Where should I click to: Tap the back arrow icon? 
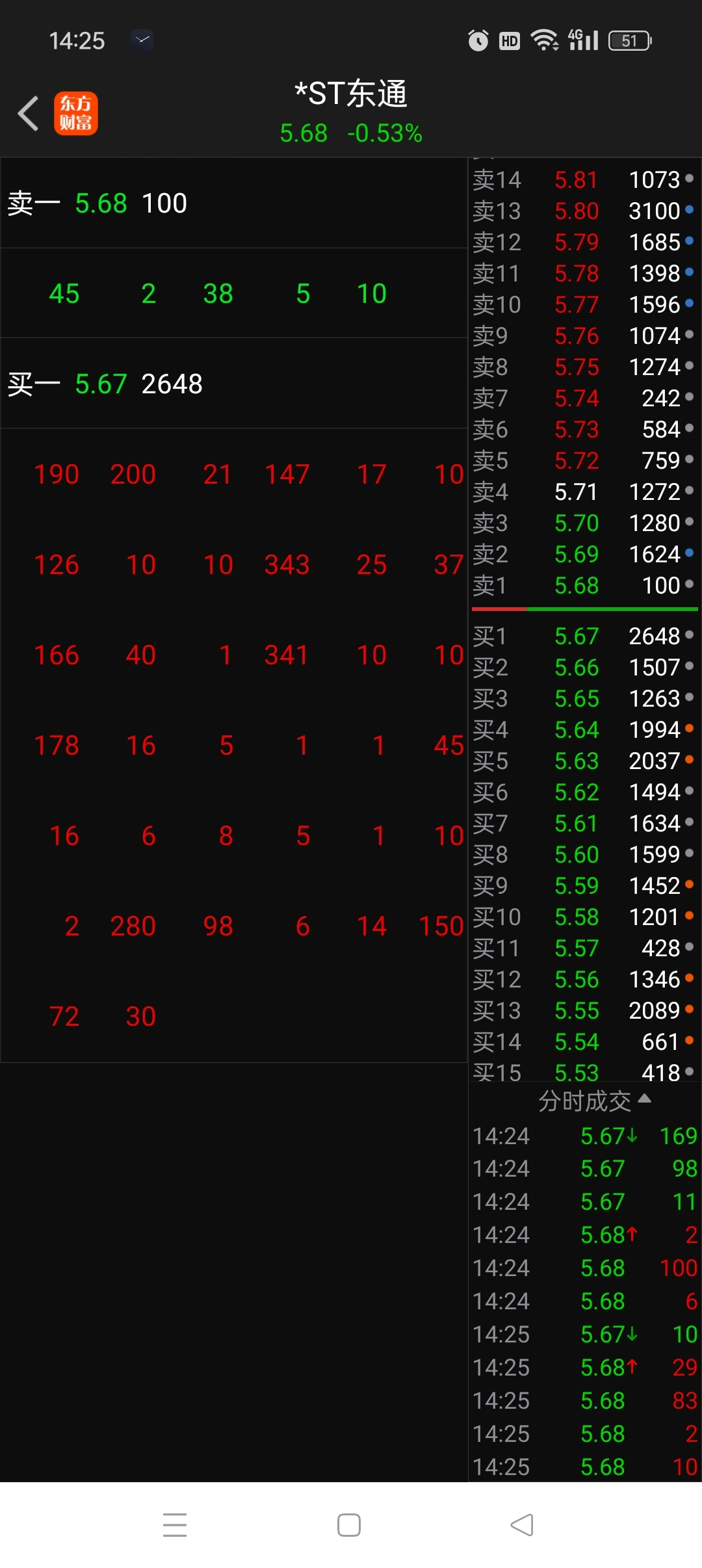[x=28, y=113]
